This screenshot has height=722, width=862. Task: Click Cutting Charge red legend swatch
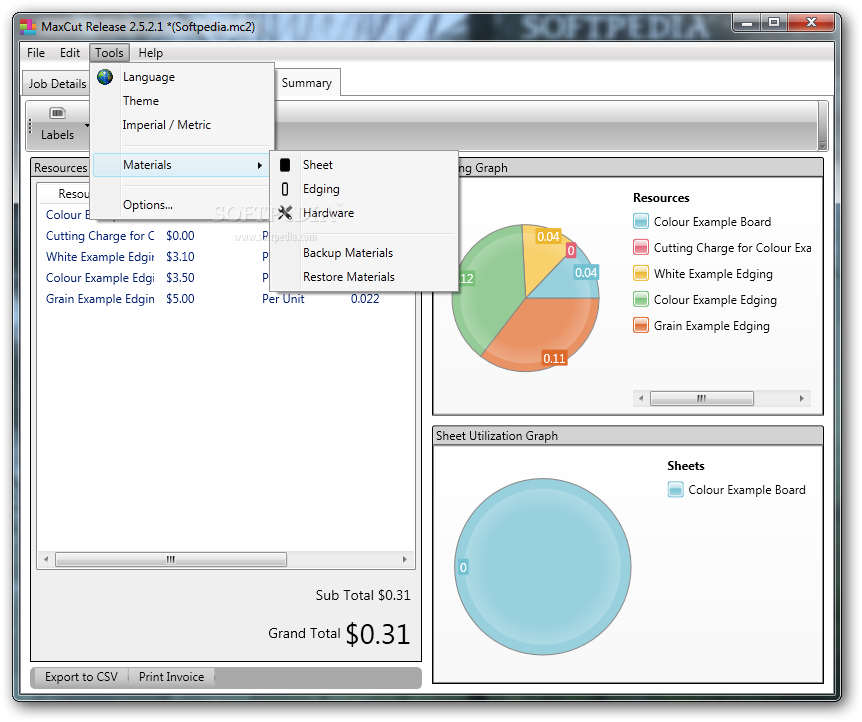point(640,247)
